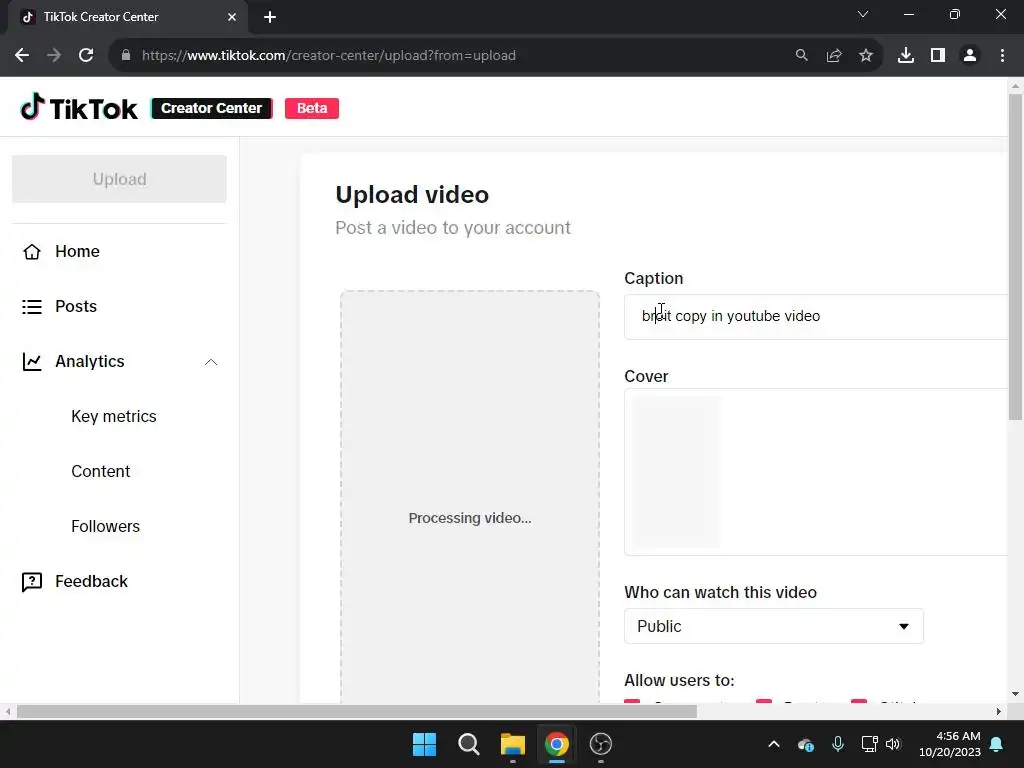This screenshot has height=768, width=1024.
Task: Click the TikTok logo
Action: pos(79,108)
